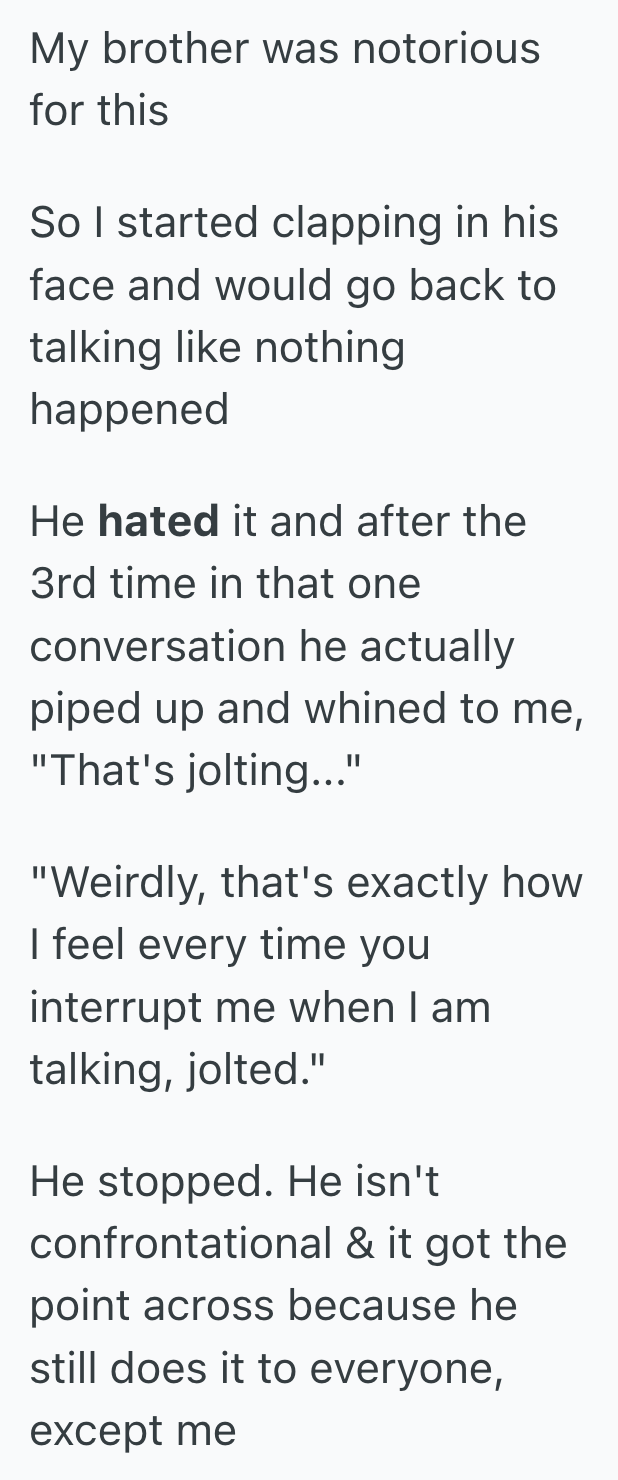Select the line "He stopped. He isn't"
The image size is (618, 1480).
point(234,1182)
